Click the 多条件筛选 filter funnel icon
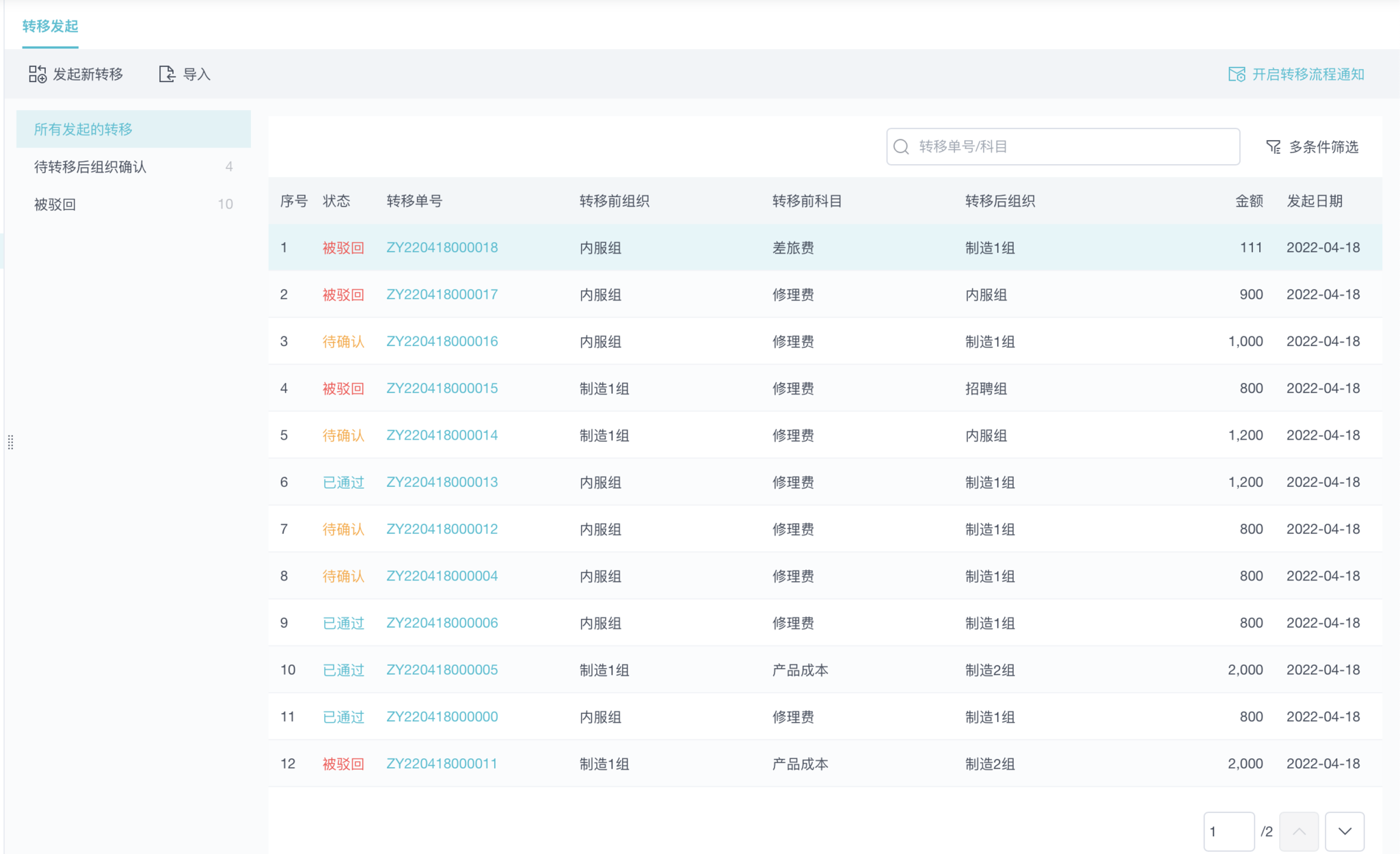The height and width of the screenshot is (854, 1400). pos(1273,146)
